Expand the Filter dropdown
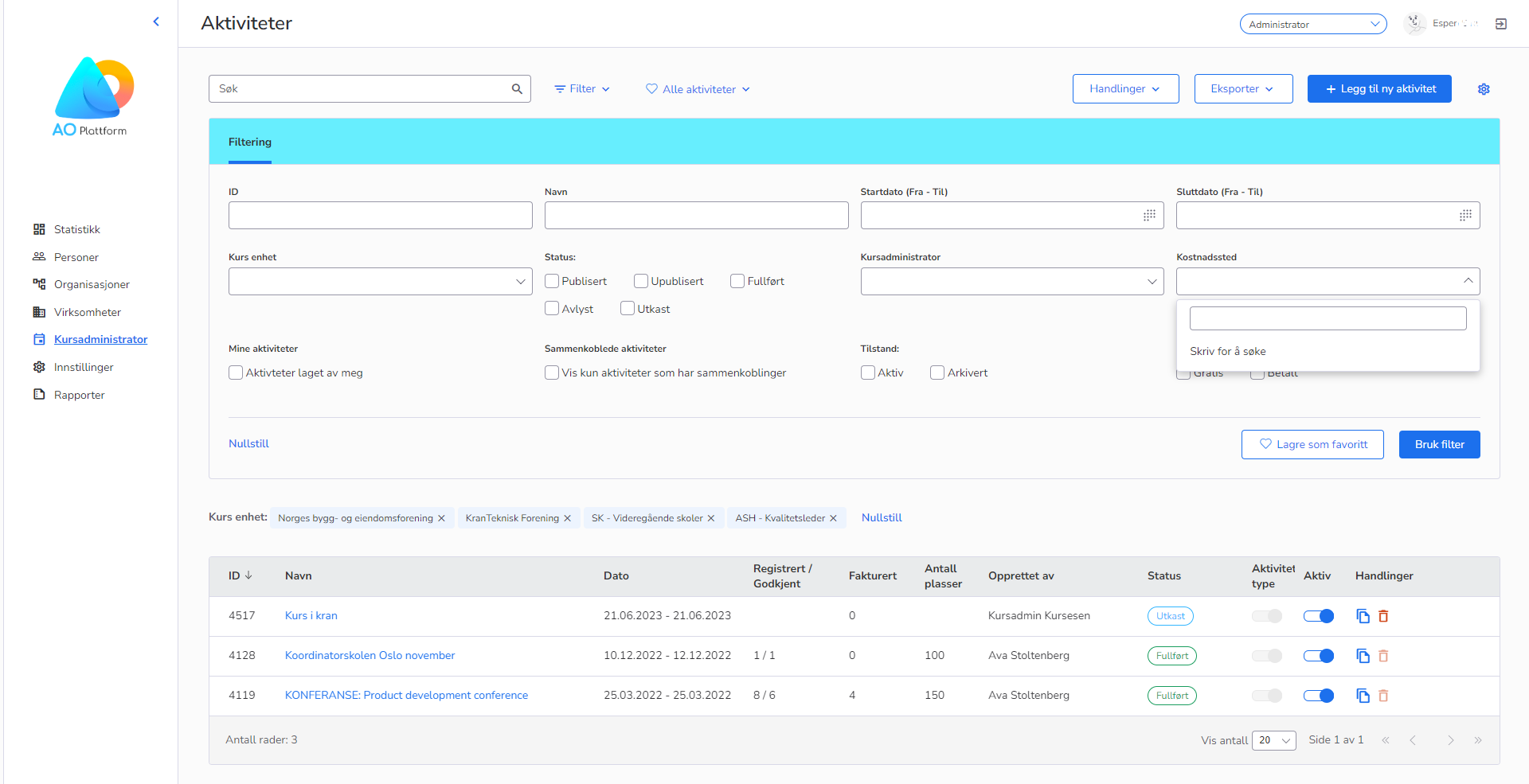The image size is (1529, 784). pos(582,89)
